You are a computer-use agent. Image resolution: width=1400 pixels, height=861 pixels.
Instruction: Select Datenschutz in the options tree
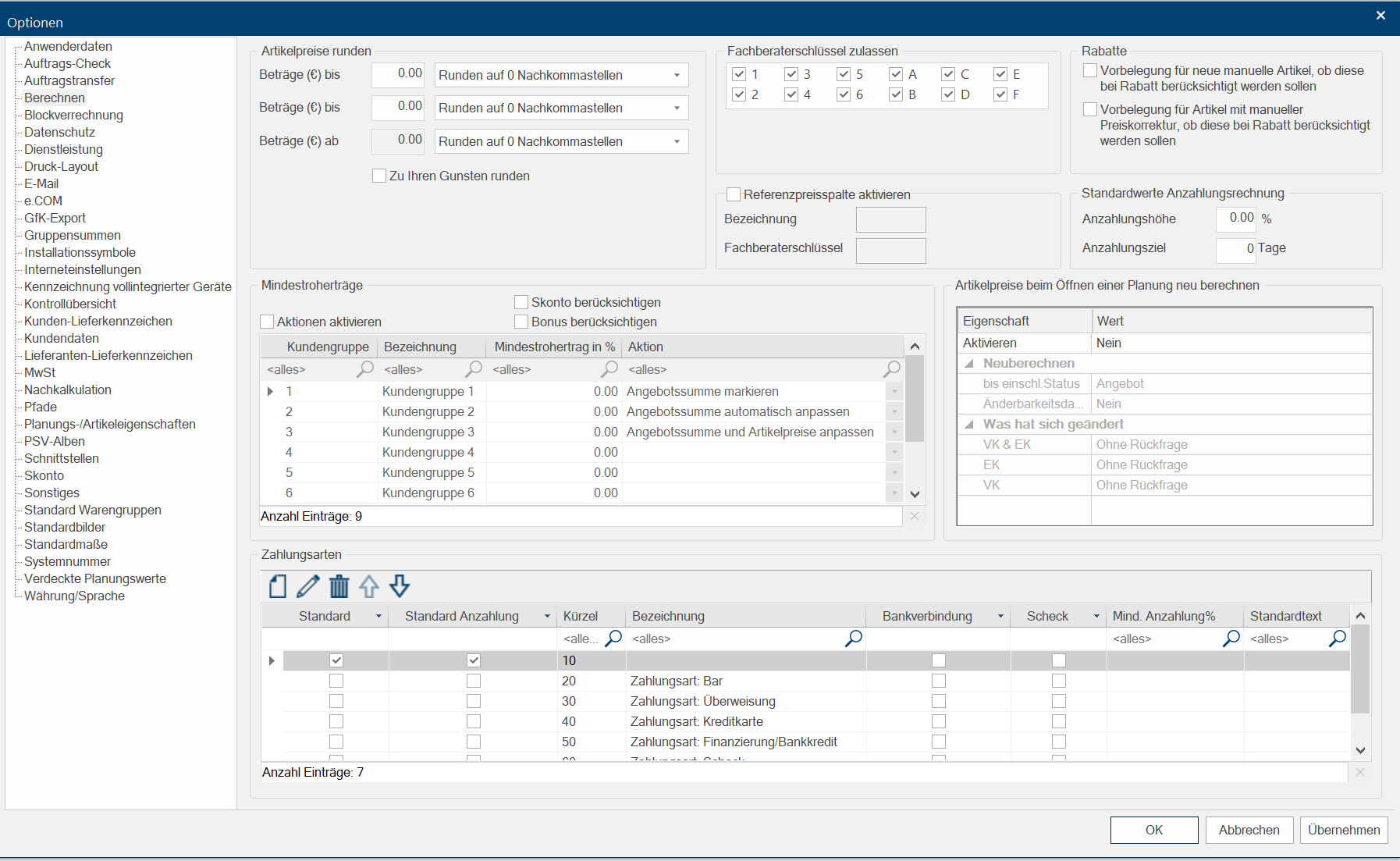tap(59, 133)
